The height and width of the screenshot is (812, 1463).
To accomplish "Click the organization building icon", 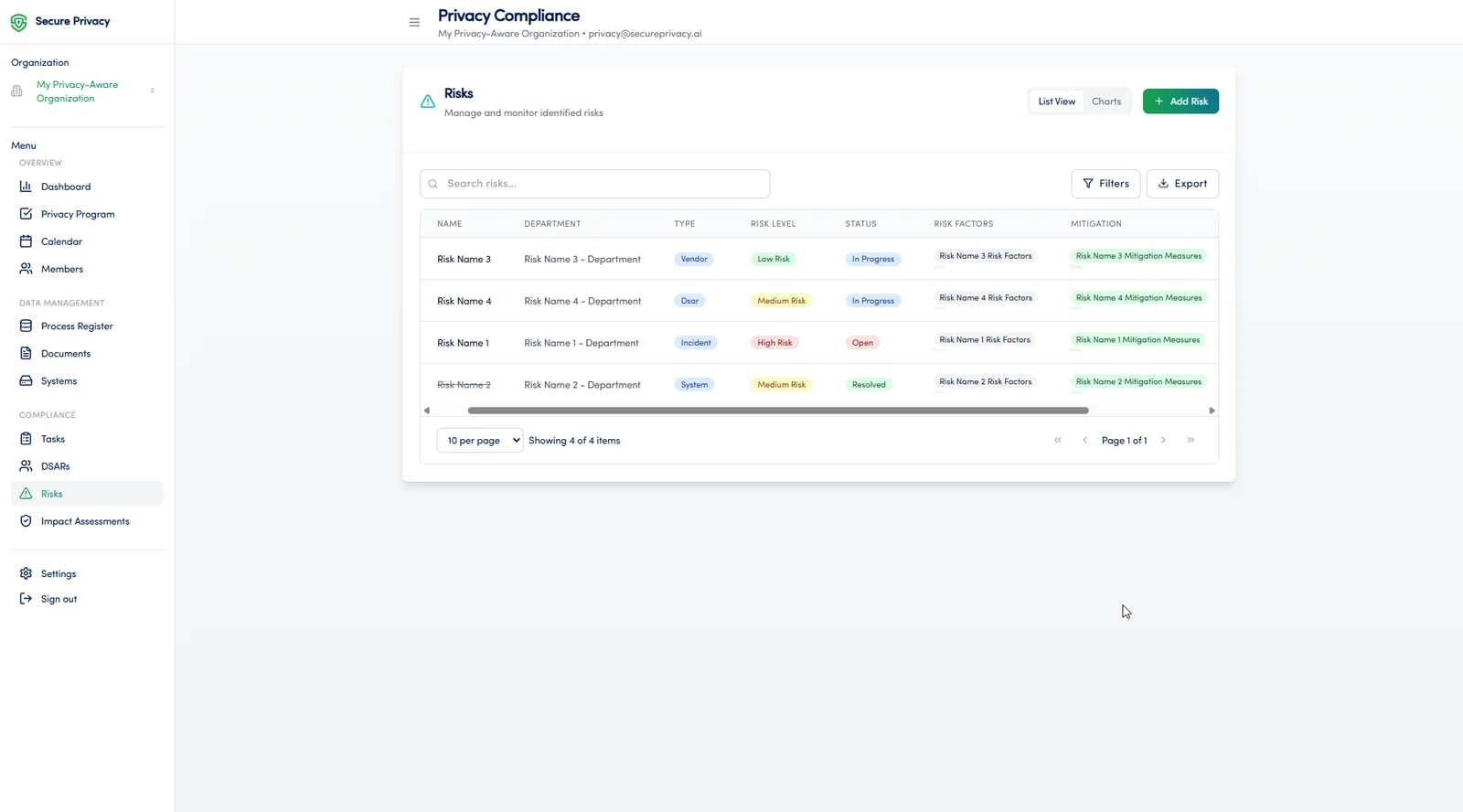I will (16, 91).
